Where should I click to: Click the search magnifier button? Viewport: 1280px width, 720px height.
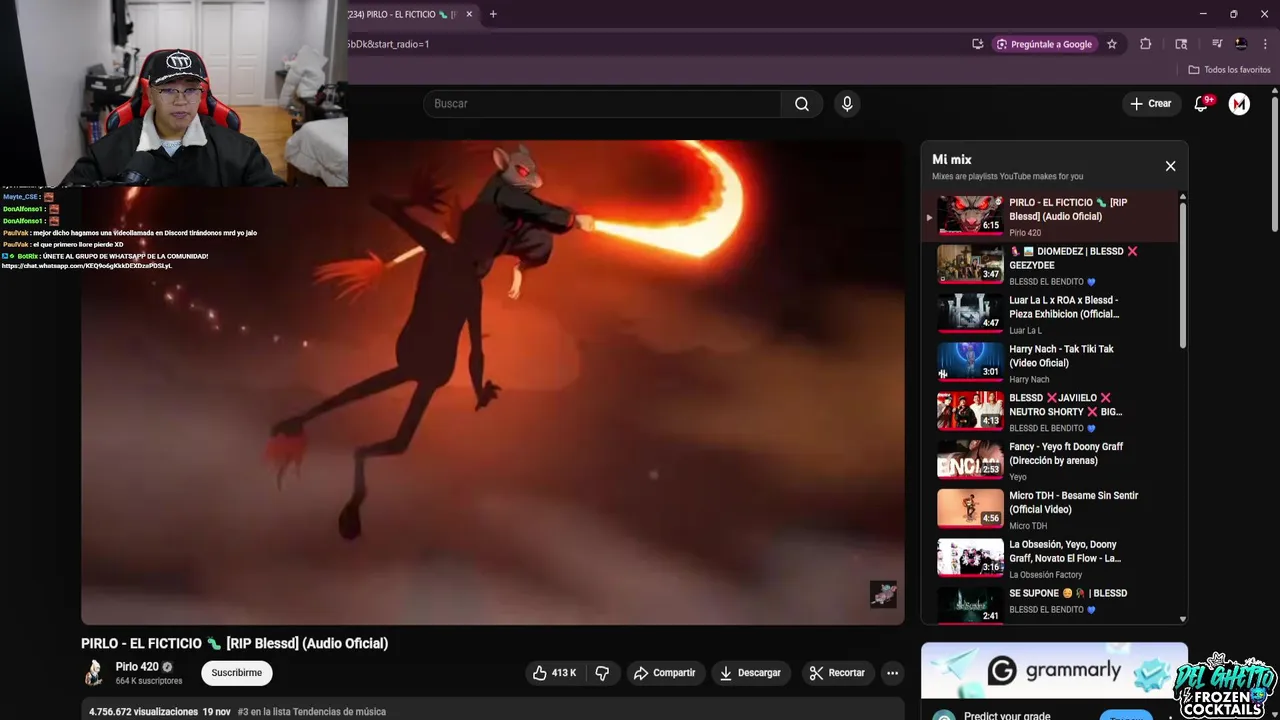click(x=802, y=104)
